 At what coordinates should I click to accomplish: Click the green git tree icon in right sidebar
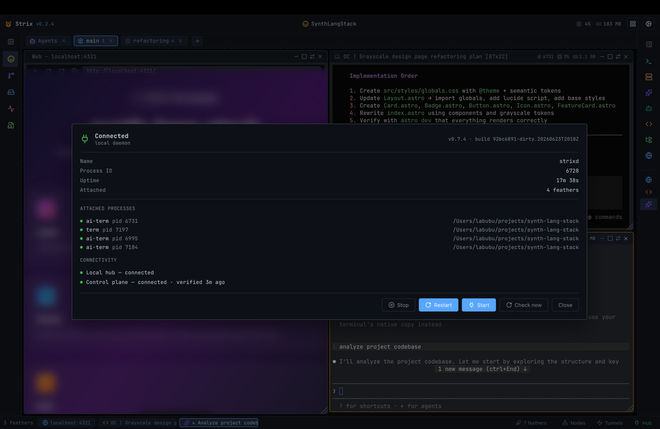click(x=649, y=140)
